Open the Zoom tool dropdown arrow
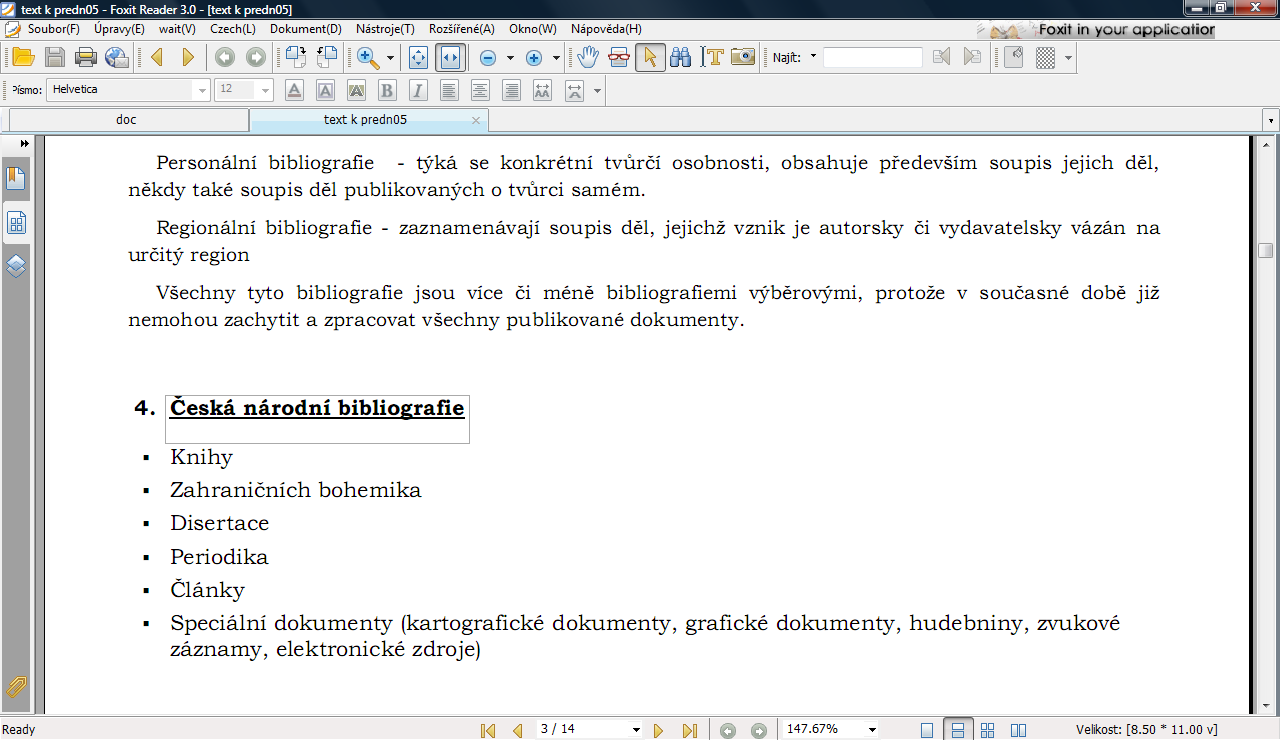Image resolution: width=1280 pixels, height=740 pixels. pyautogui.click(x=390, y=58)
